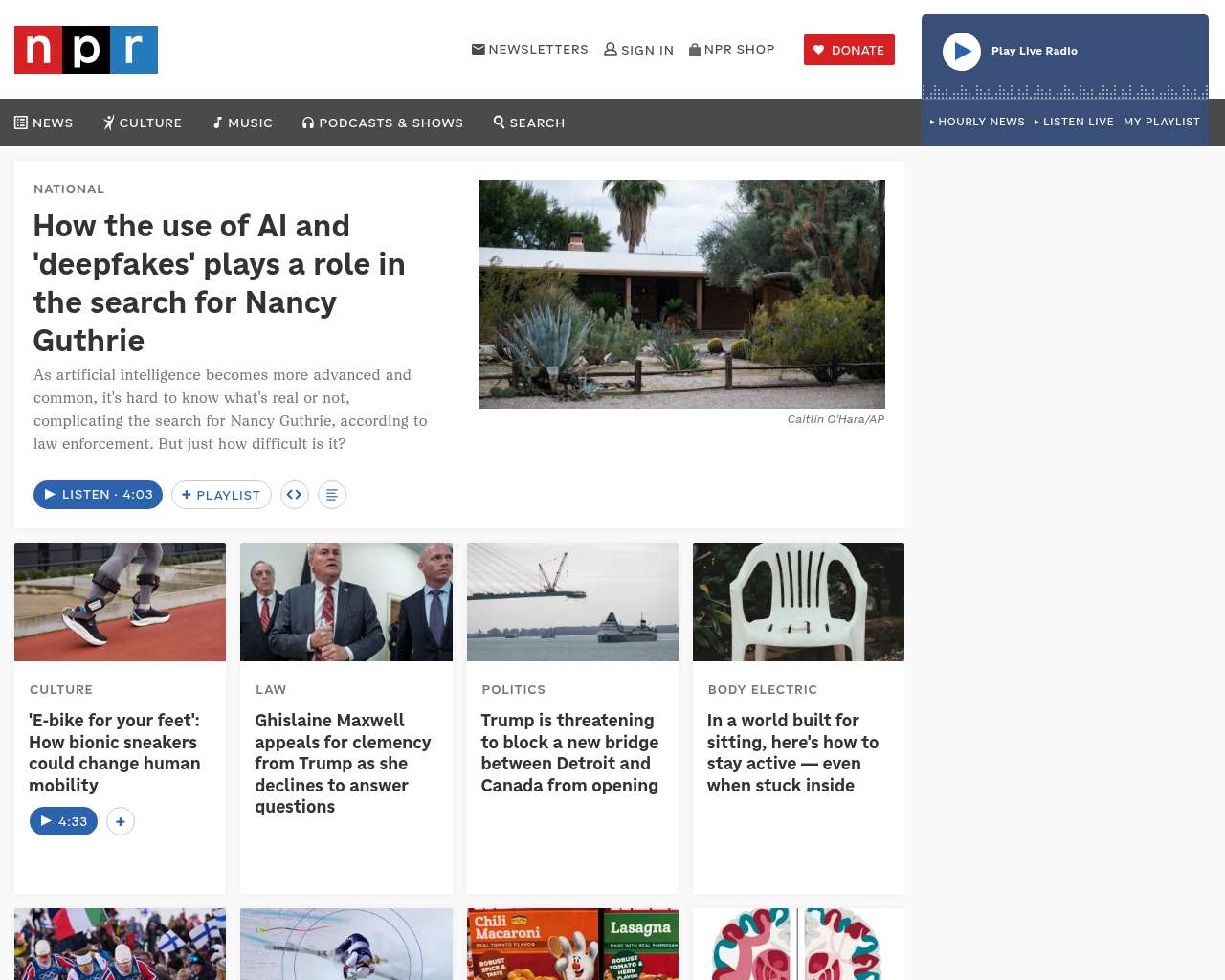Add featured story to Playlist
This screenshot has width=1225, height=980.
click(221, 495)
